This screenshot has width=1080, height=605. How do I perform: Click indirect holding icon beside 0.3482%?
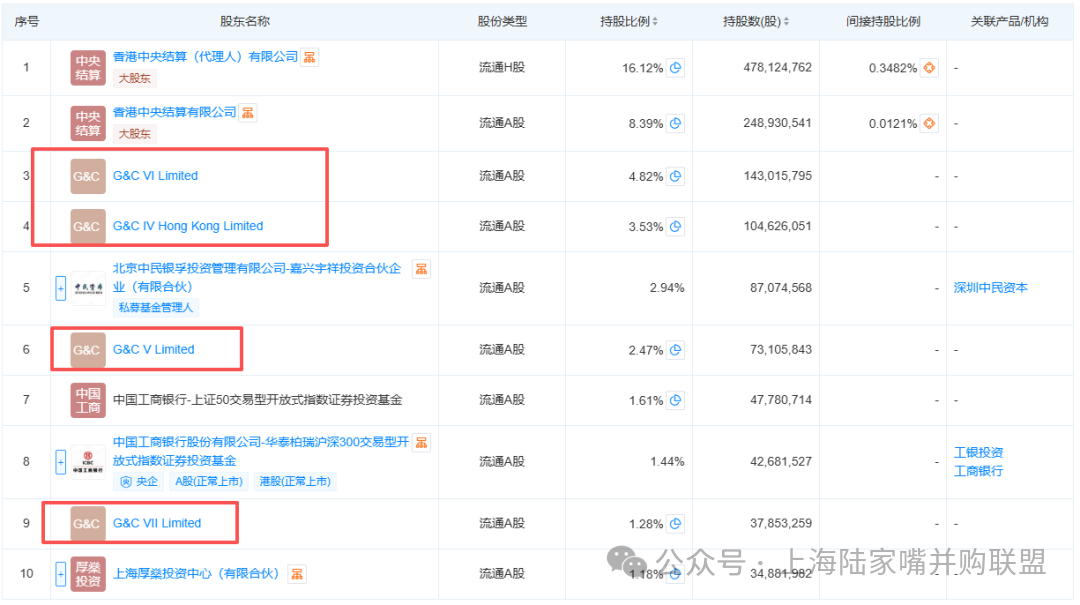[929, 68]
